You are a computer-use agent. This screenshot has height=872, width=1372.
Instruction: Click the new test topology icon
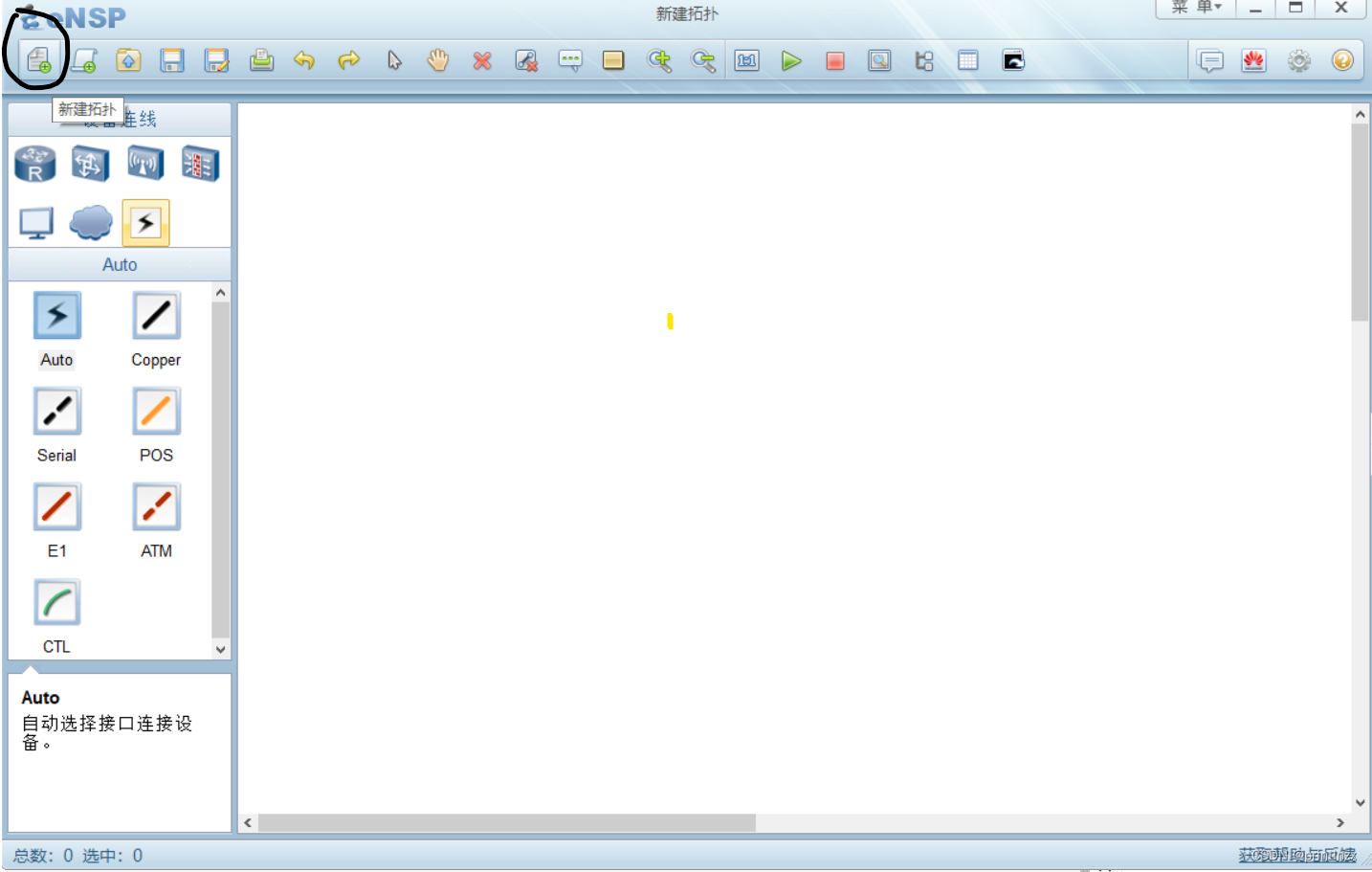84,61
